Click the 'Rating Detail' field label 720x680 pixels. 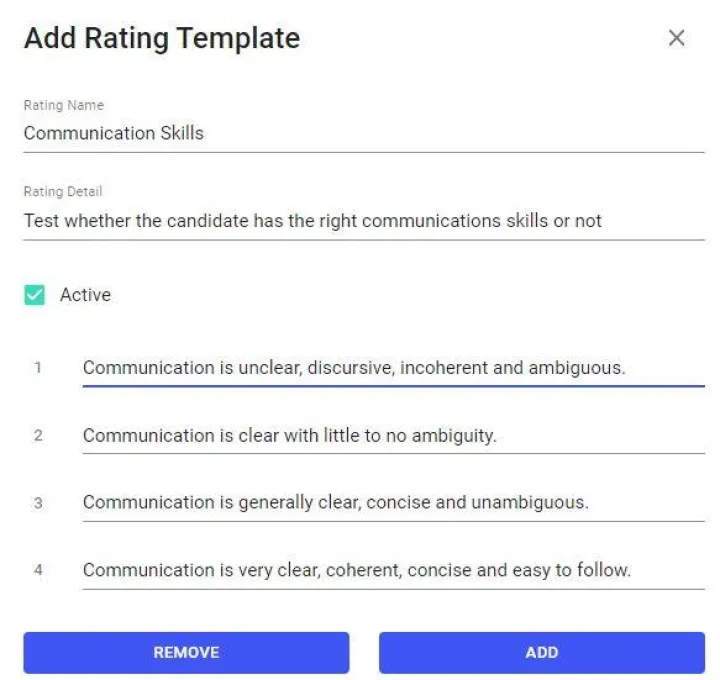click(x=63, y=191)
